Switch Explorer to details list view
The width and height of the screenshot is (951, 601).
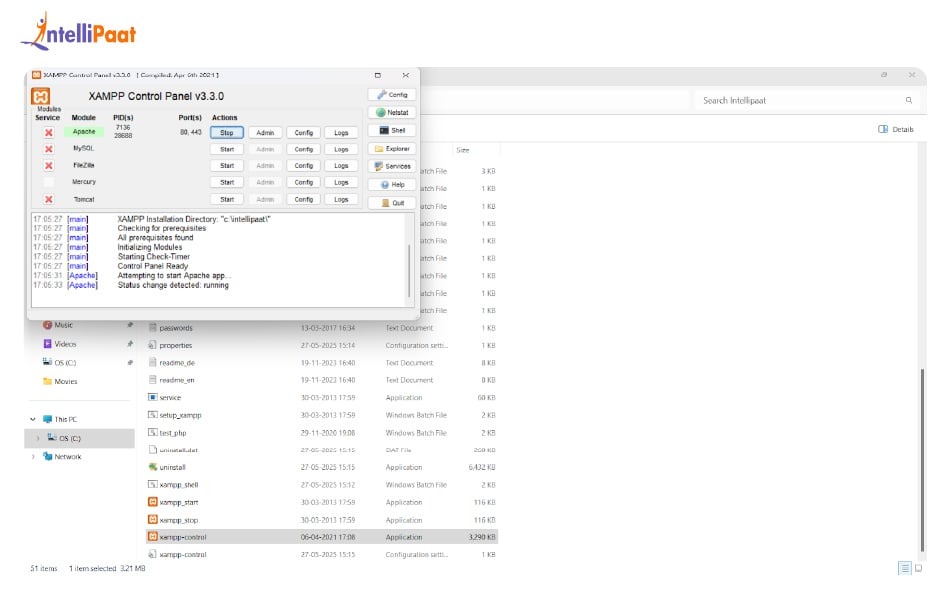[904, 568]
